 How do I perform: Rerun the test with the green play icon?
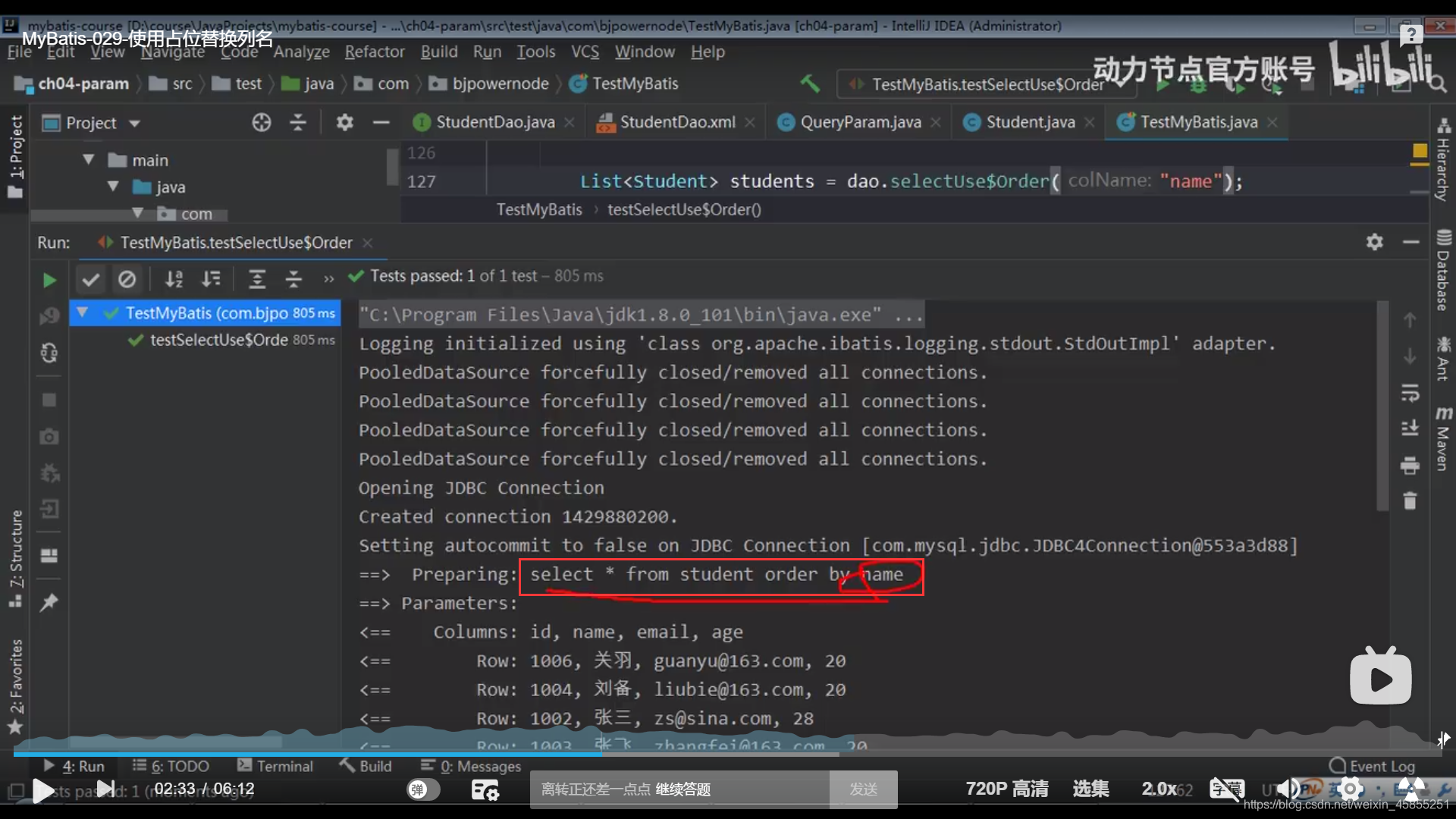click(x=49, y=281)
